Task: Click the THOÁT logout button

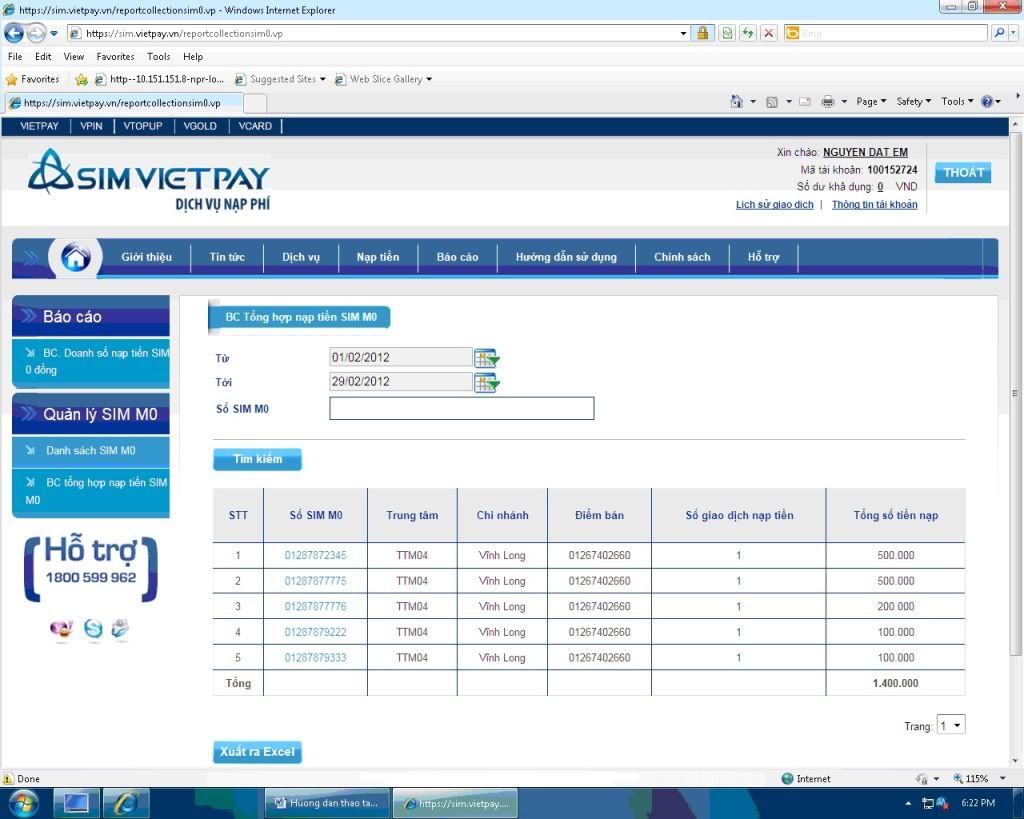Action: [963, 172]
